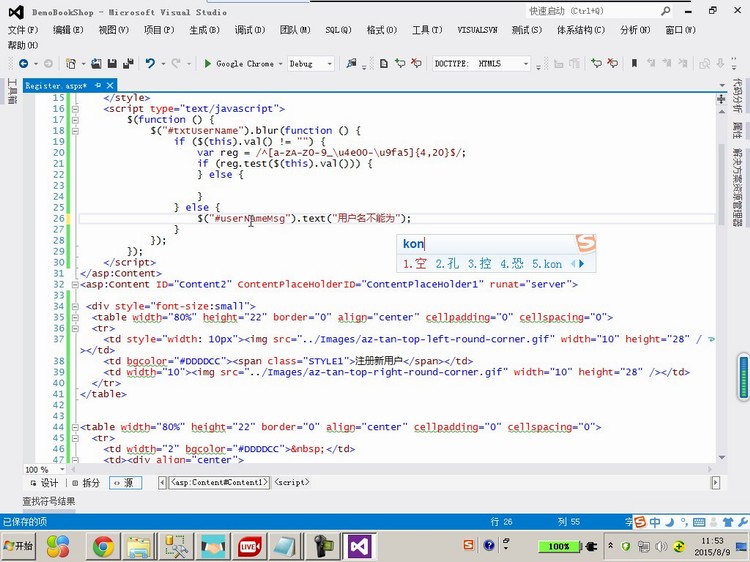Click the handshake app in the taskbar
750x562 pixels.
click(213, 546)
